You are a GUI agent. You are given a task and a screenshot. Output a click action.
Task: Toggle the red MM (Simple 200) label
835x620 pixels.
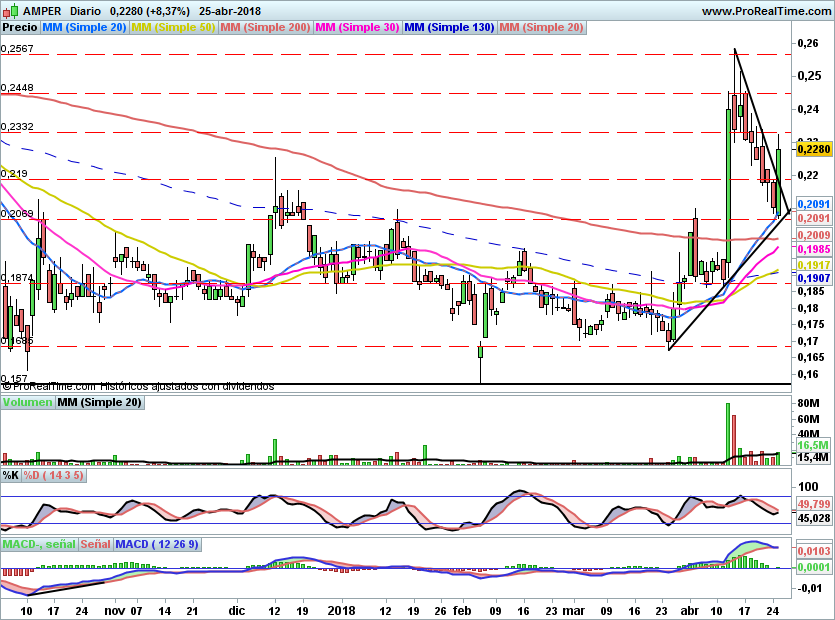point(265,27)
